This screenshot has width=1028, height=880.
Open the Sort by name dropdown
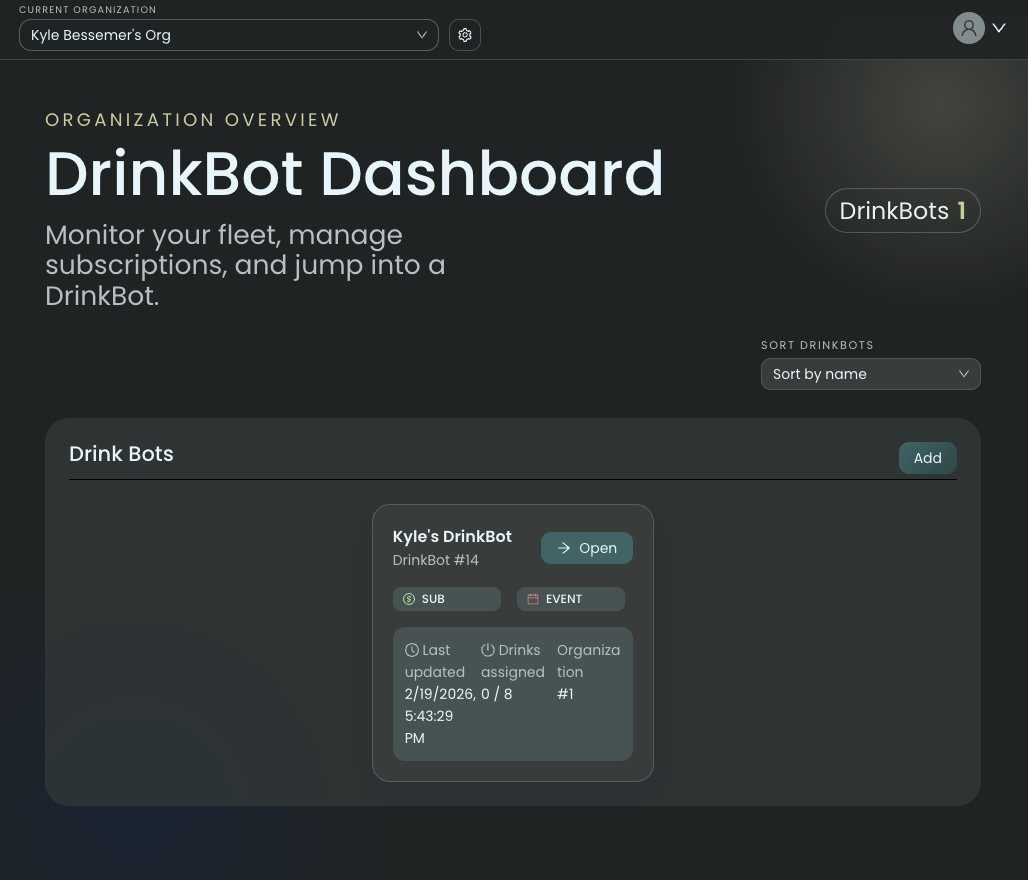click(x=870, y=373)
